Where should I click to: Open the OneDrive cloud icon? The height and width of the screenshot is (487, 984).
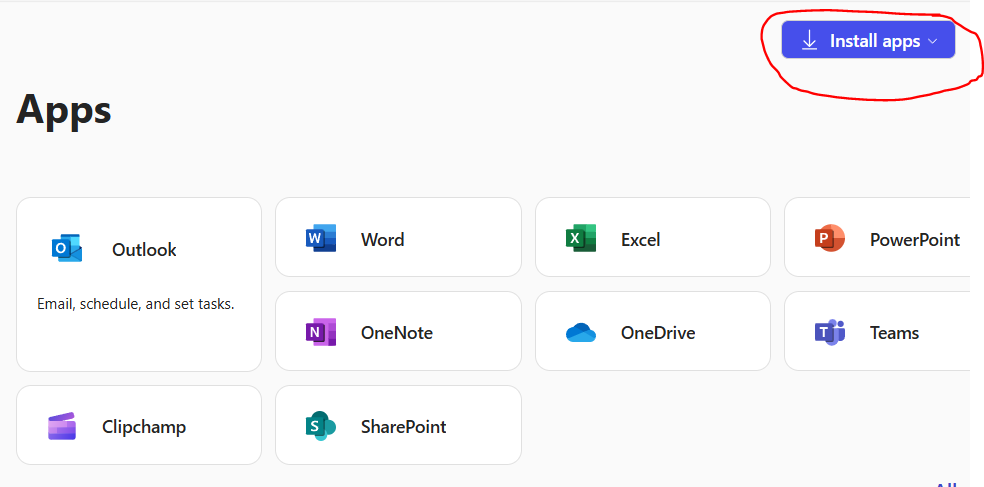[580, 333]
